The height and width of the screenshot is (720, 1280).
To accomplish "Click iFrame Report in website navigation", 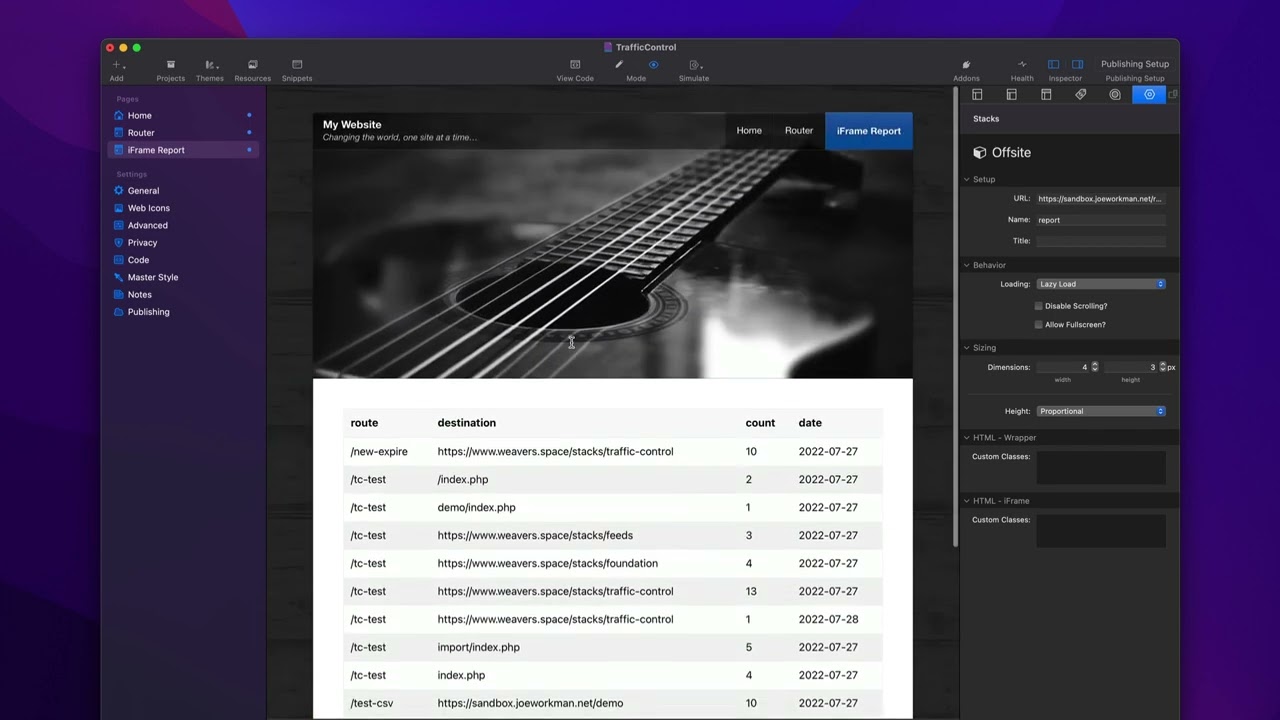I will [x=869, y=131].
